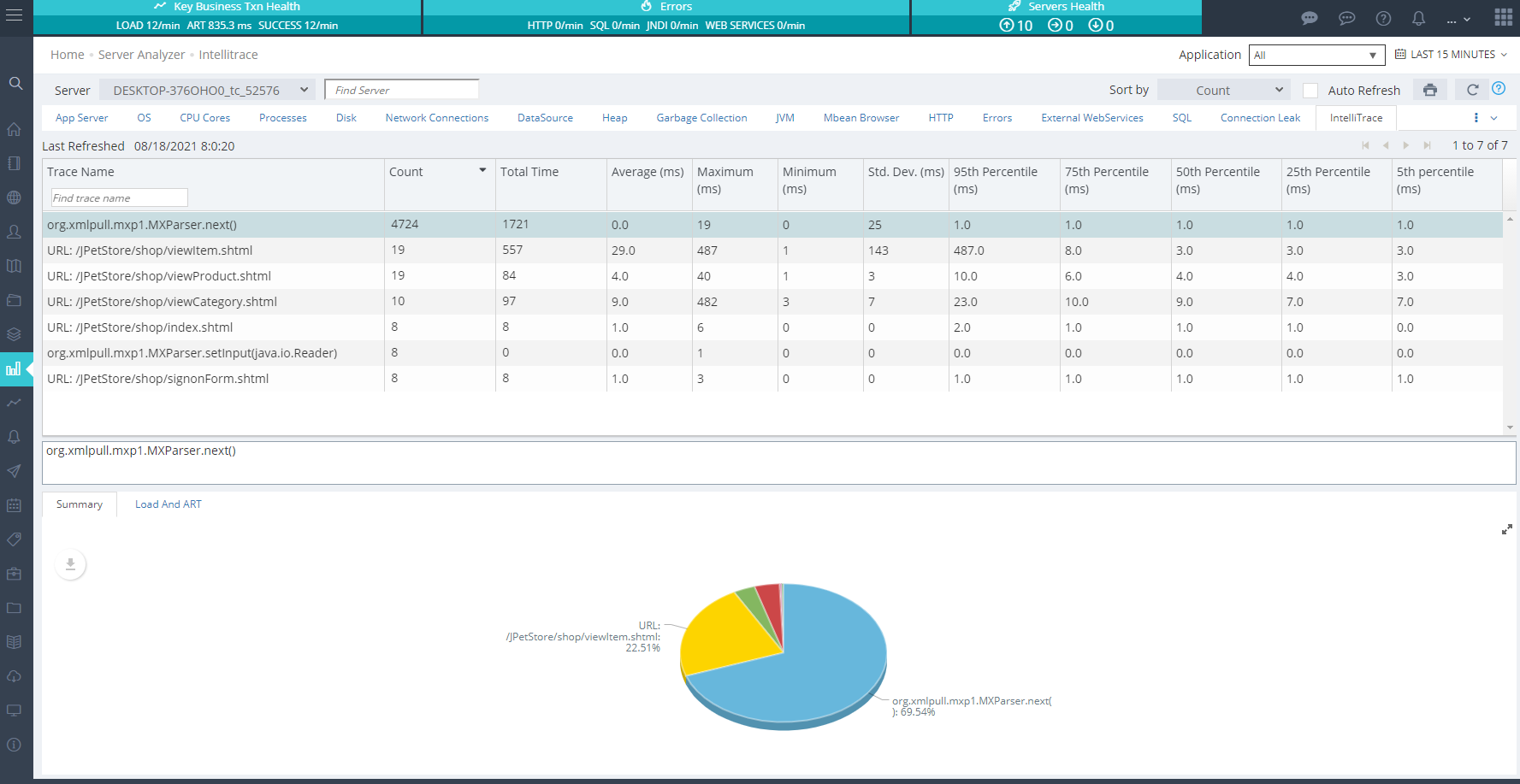Download the pie chart

tap(71, 564)
